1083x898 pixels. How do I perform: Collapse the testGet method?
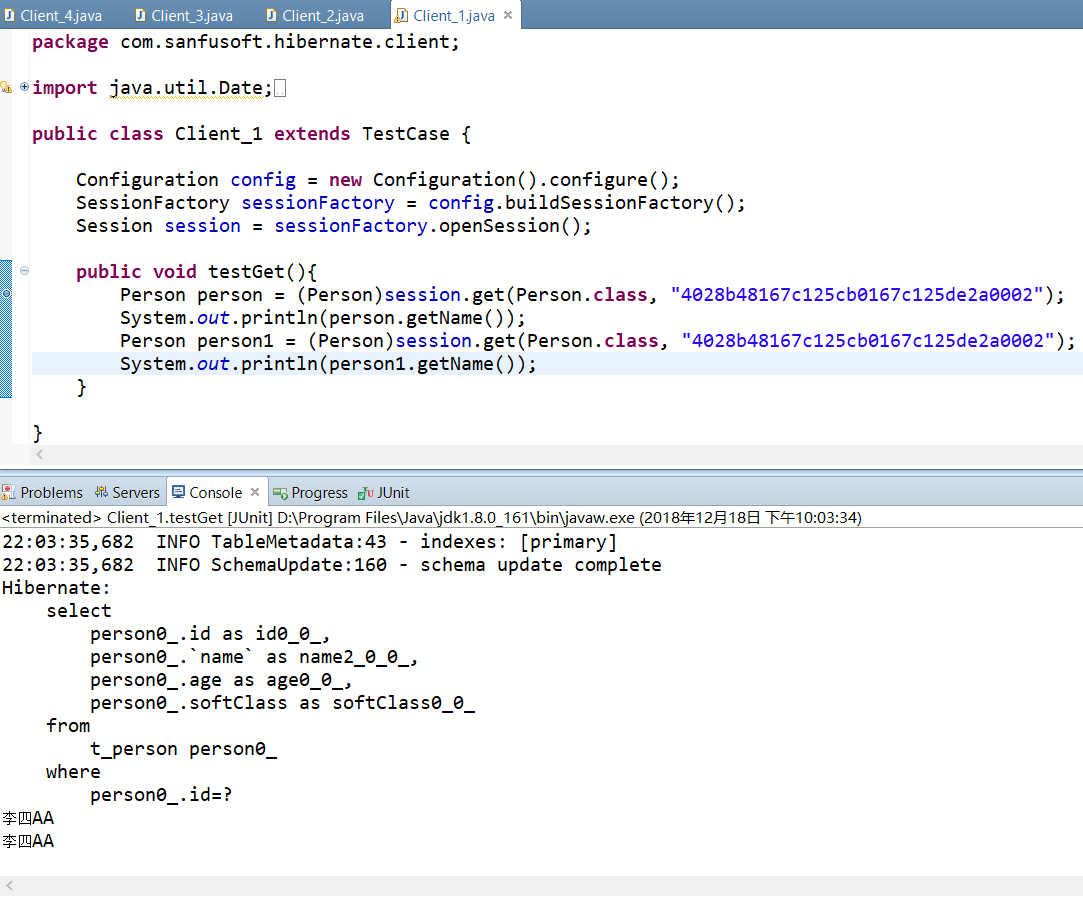(25, 271)
